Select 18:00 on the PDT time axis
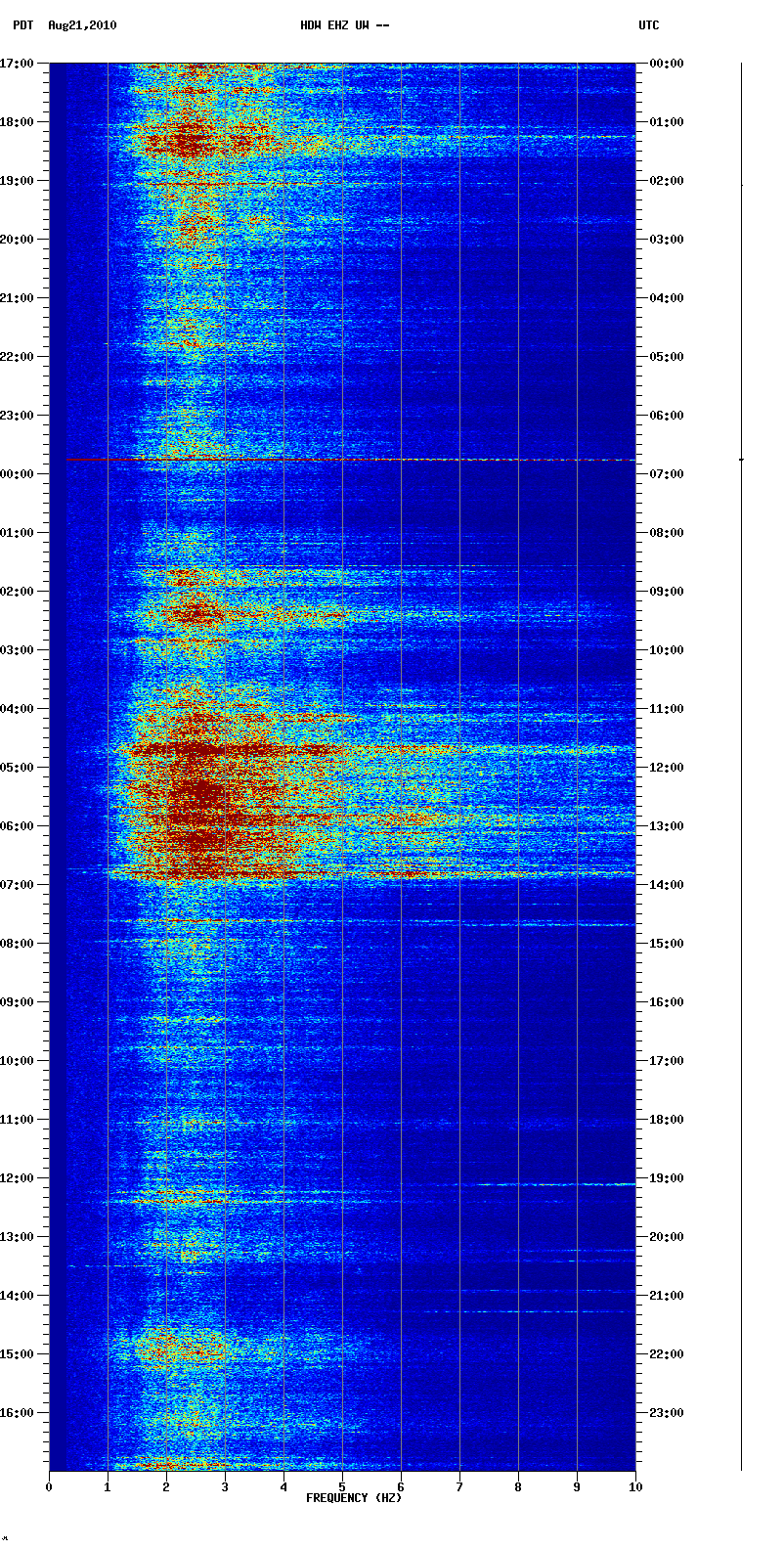The height and width of the screenshot is (1549, 784). tap(18, 122)
